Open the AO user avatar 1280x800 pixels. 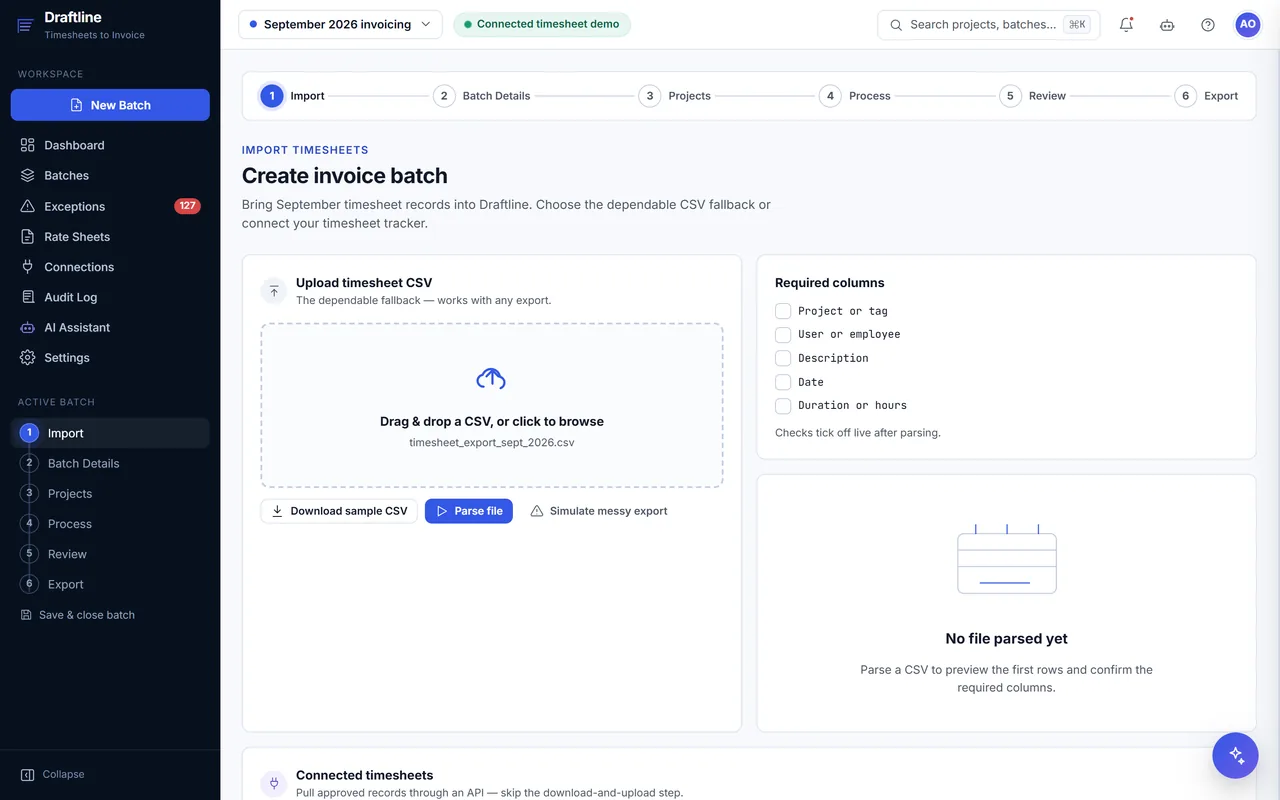coord(1248,25)
